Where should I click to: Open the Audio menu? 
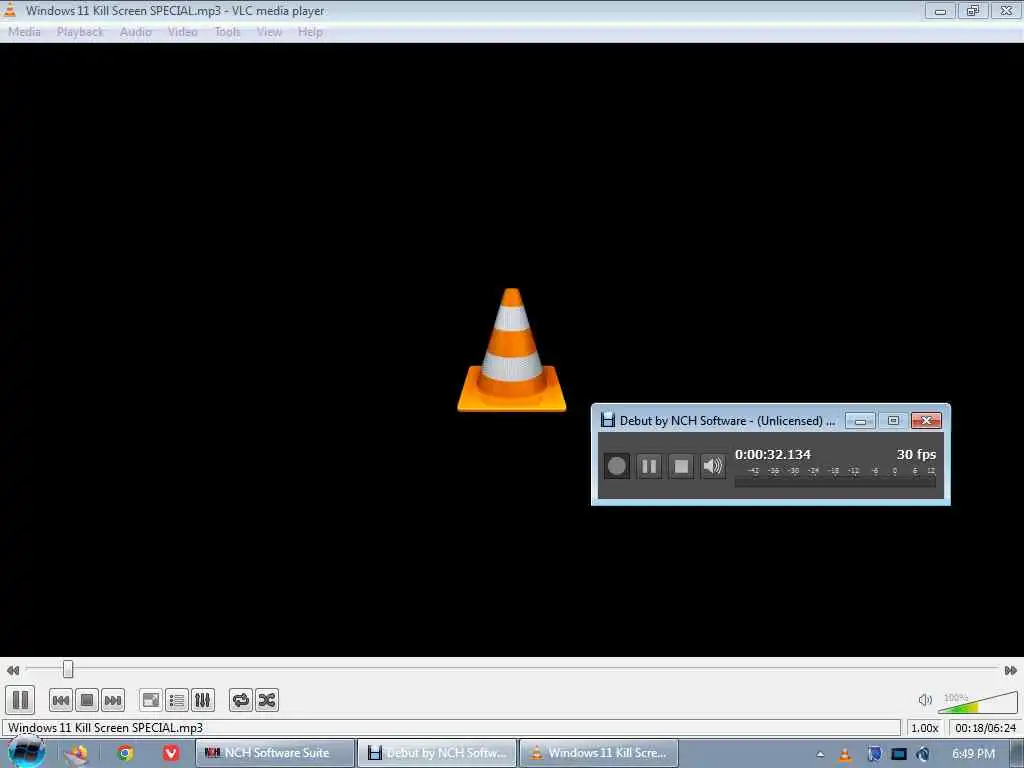click(136, 32)
